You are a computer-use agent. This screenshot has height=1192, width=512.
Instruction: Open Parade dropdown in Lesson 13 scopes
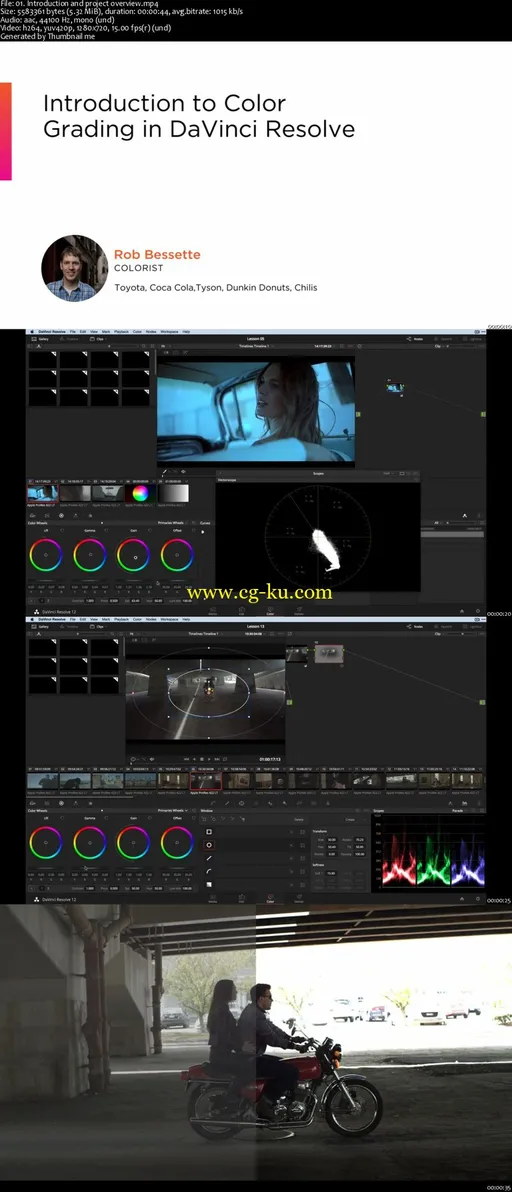click(460, 810)
